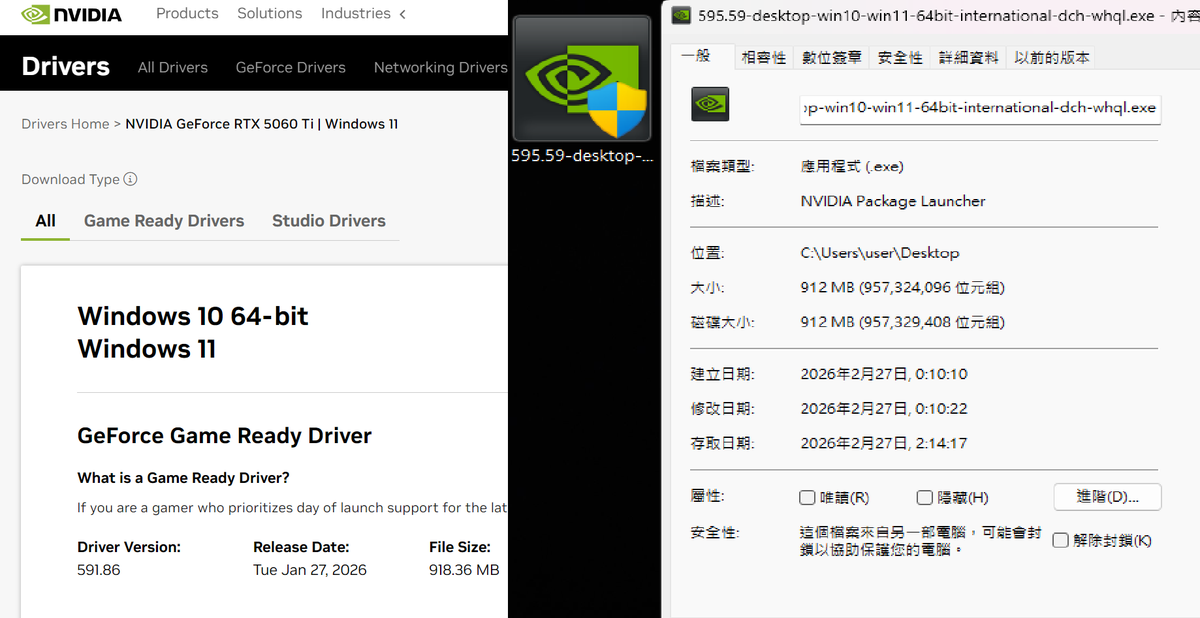
Task: Open the Networking Drivers section
Action: [x=441, y=67]
